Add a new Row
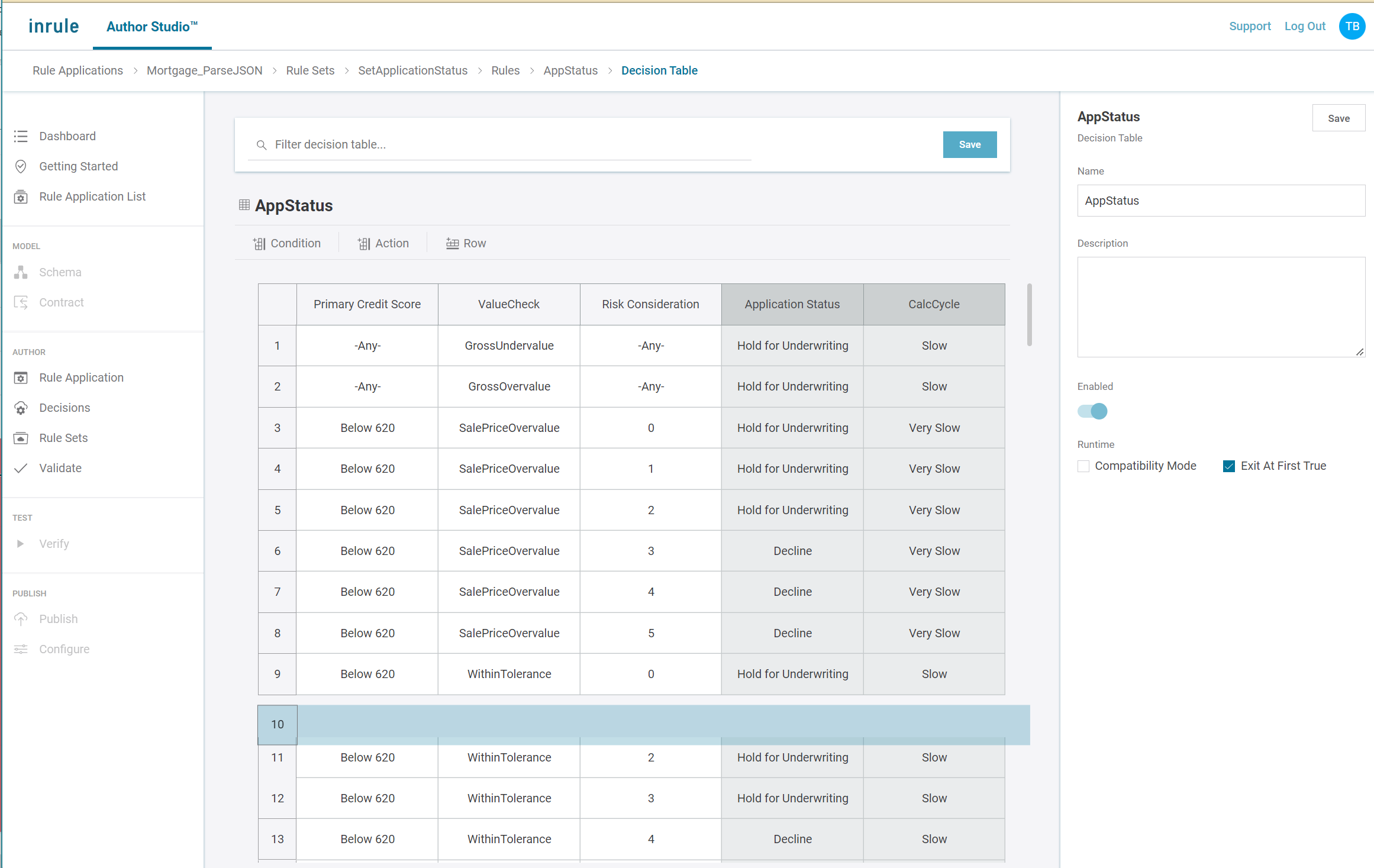The height and width of the screenshot is (868, 1374). point(466,243)
